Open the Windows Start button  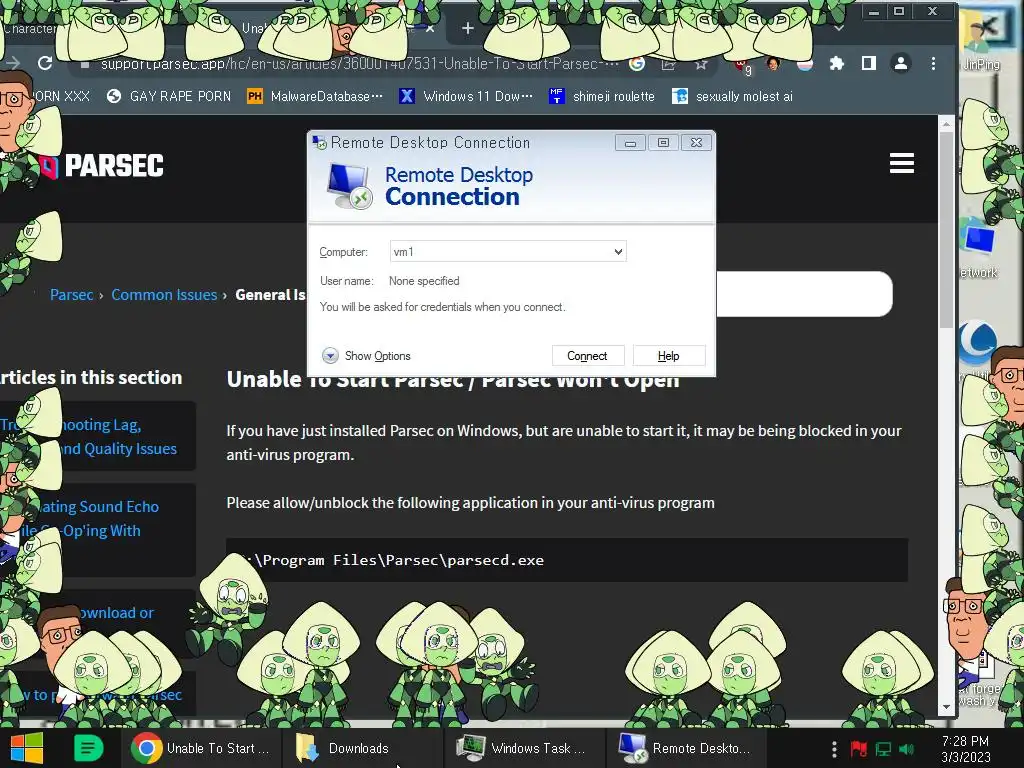tap(26, 748)
